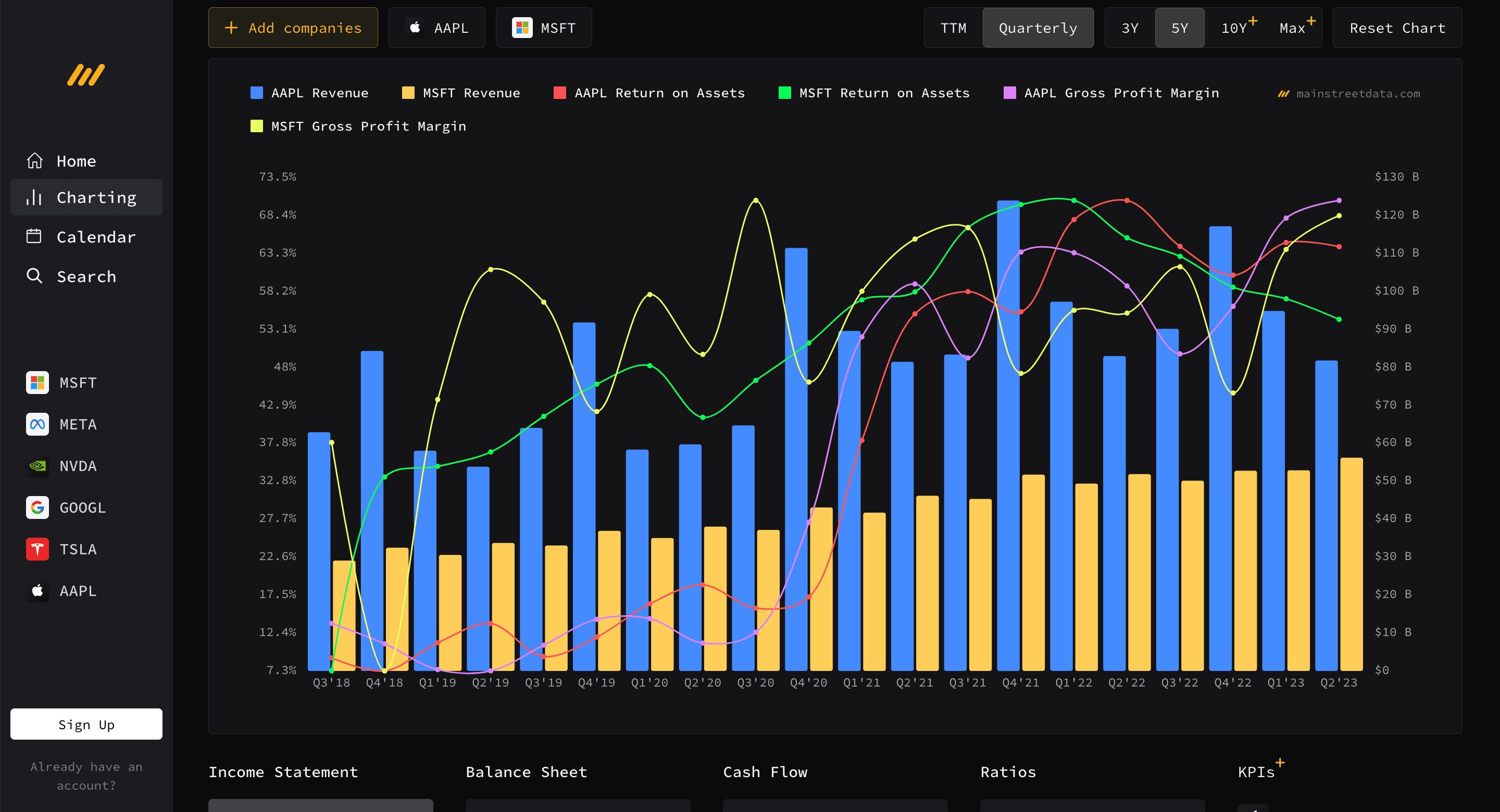Click the Search magnifier icon
Viewport: 1500px width, 812px height.
click(x=34, y=276)
